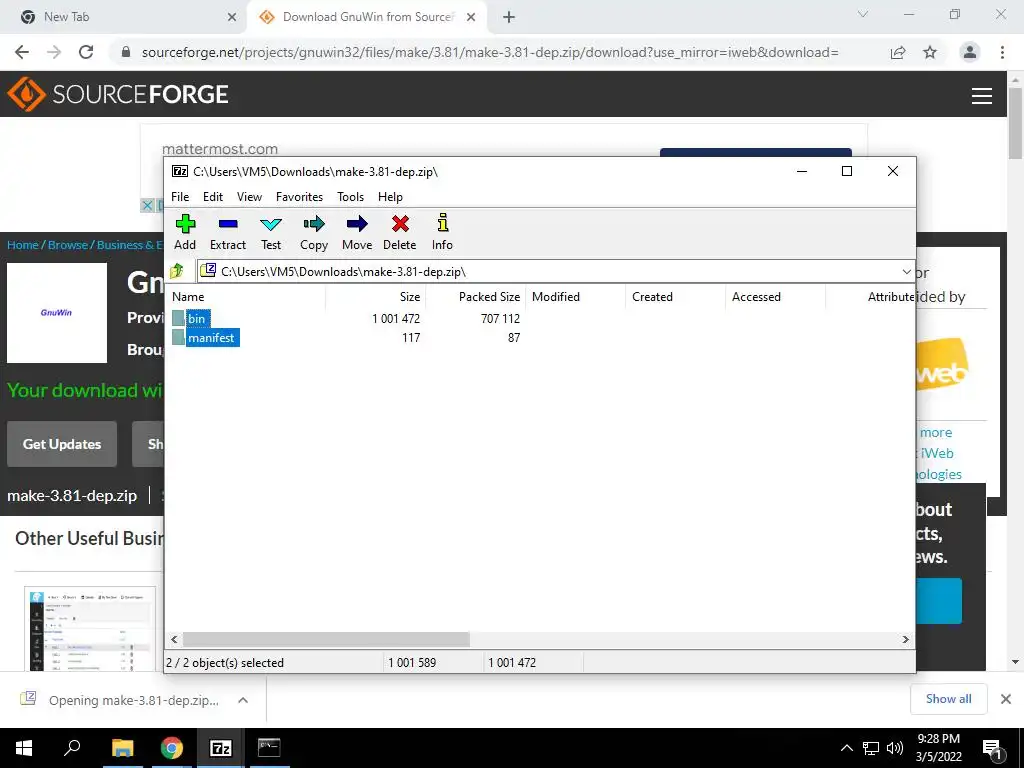Click the 7-Zip path address field
This screenshot has height=768, width=1024.
(555, 272)
